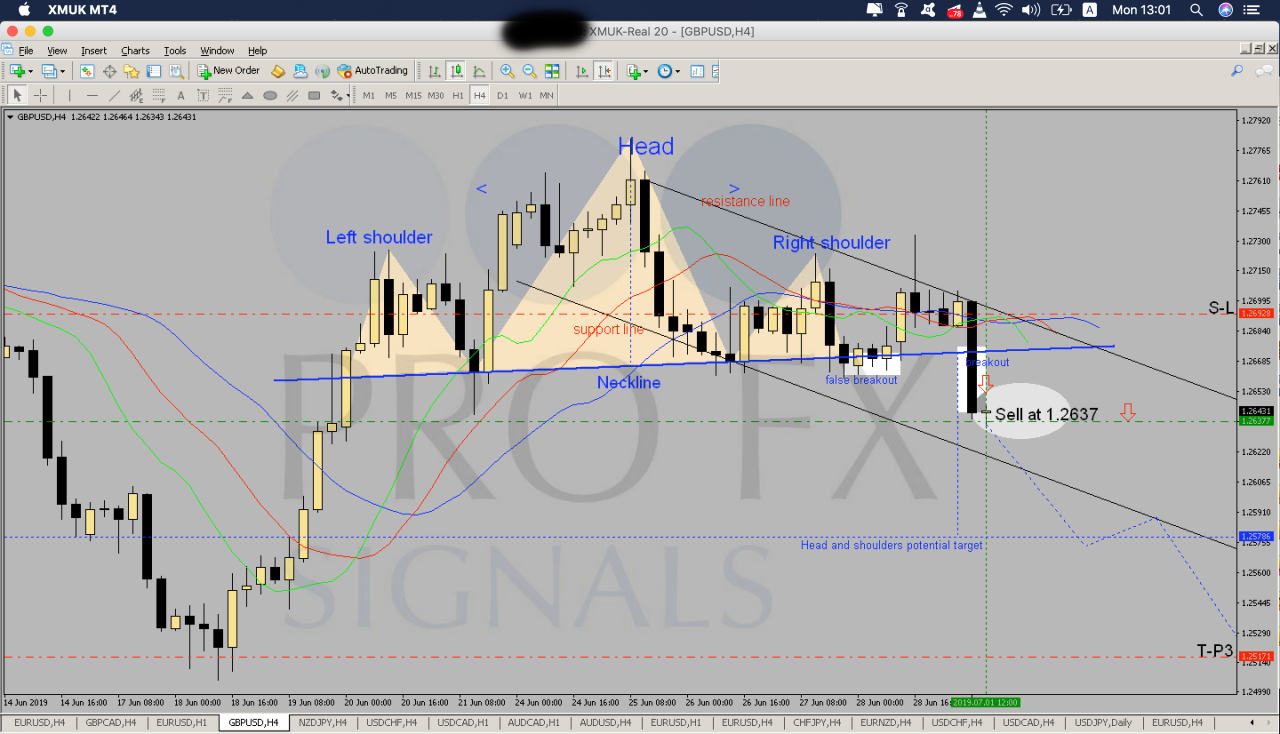Zoom in on the chart
Image resolution: width=1280 pixels, height=734 pixels.
507,71
